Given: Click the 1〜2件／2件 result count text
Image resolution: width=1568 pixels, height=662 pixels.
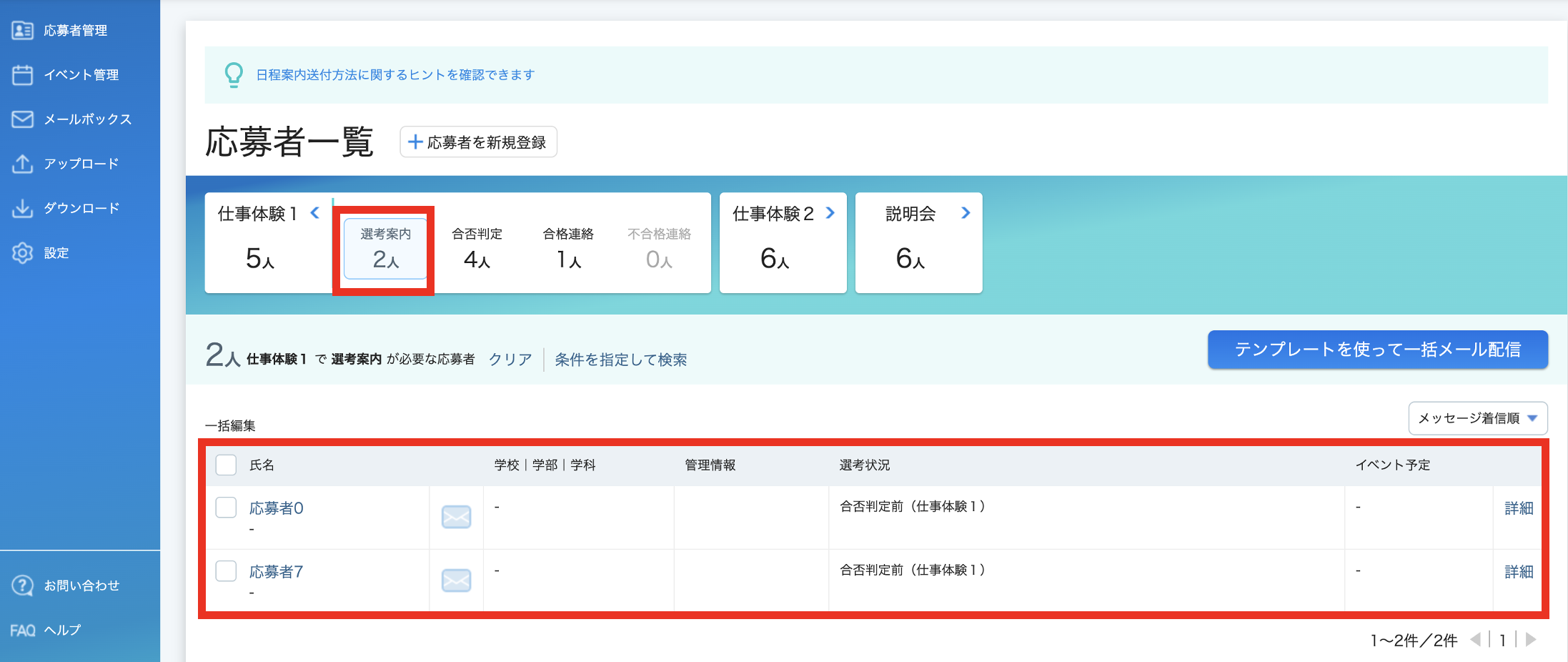Looking at the screenshot, I should pos(1413,640).
